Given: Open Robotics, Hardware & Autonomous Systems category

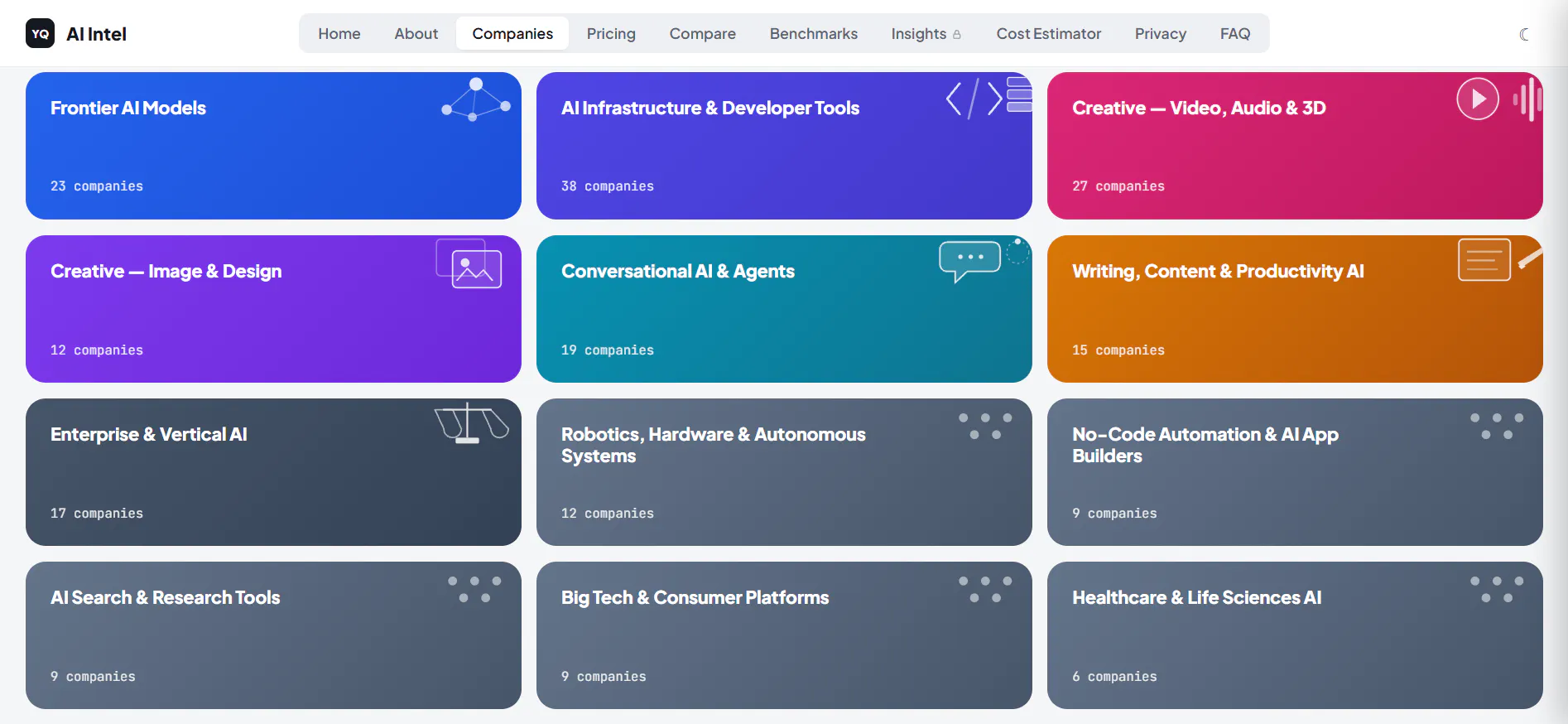Looking at the screenshot, I should click(x=784, y=472).
